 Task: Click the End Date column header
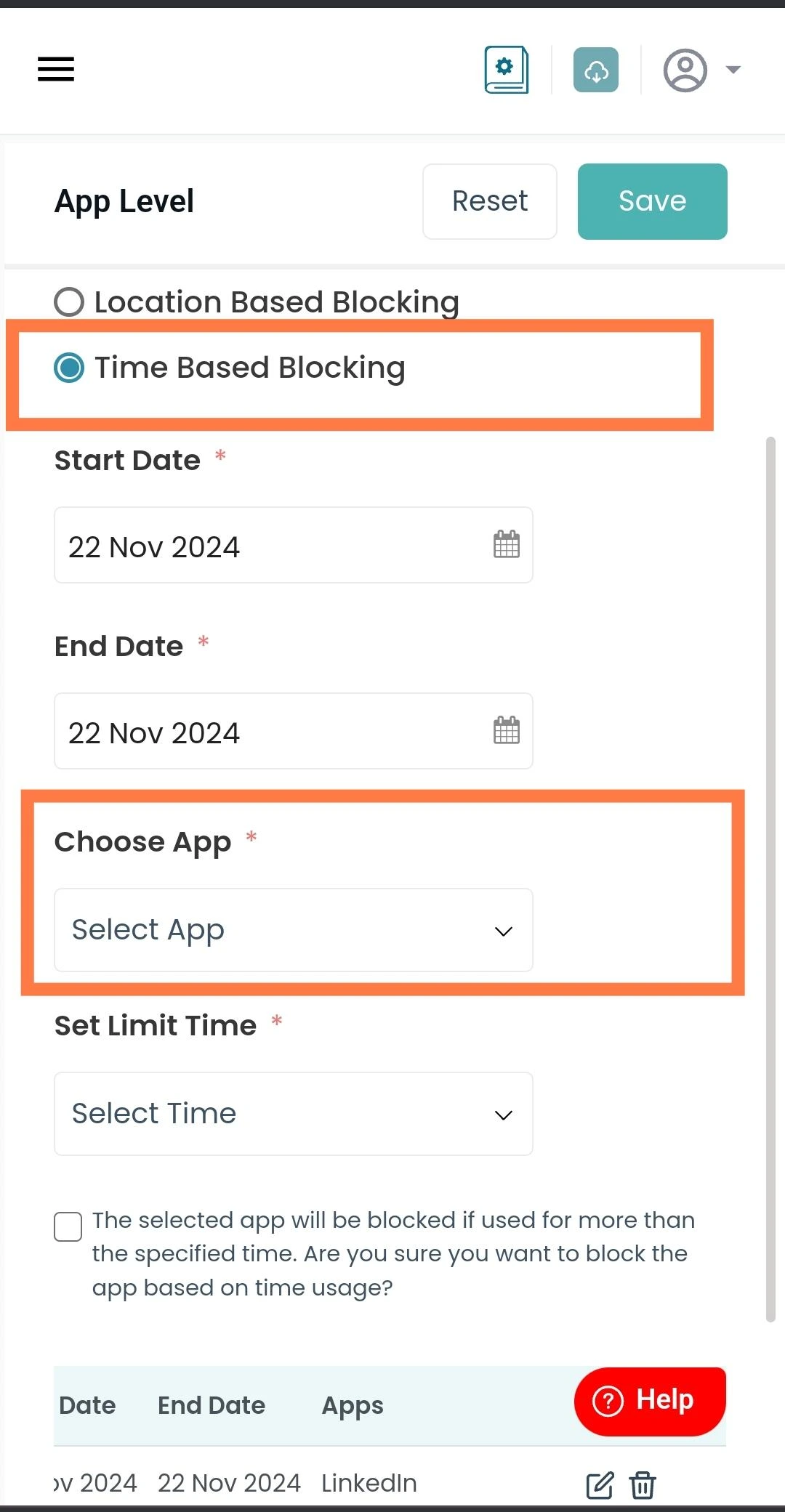point(212,1405)
